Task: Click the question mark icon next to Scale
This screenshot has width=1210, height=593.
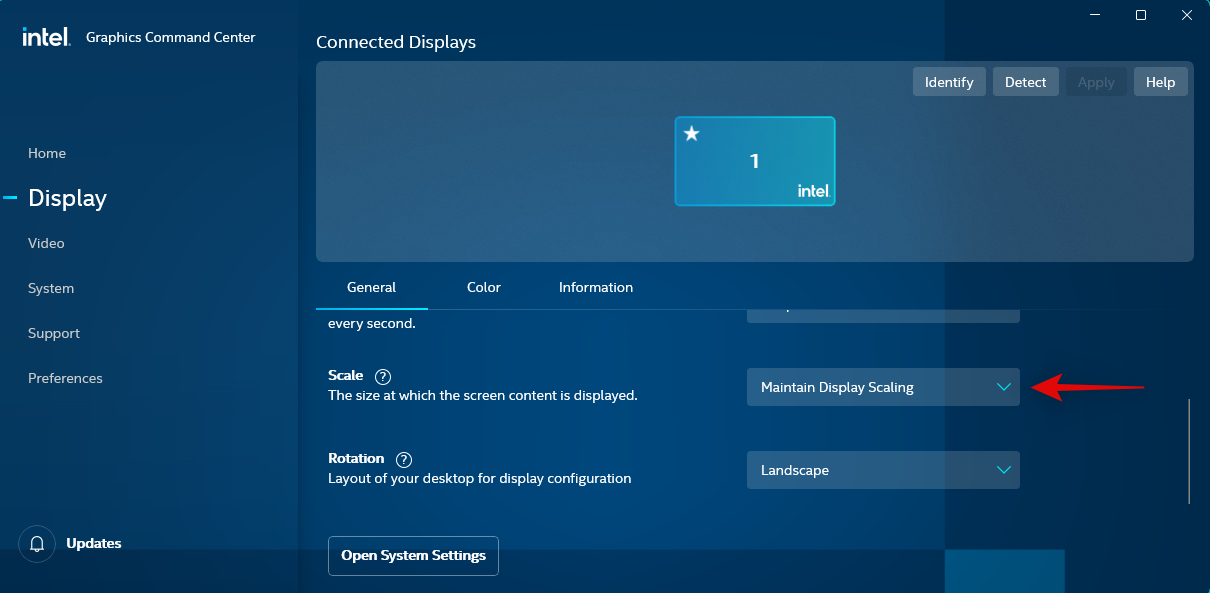Action: (x=383, y=376)
